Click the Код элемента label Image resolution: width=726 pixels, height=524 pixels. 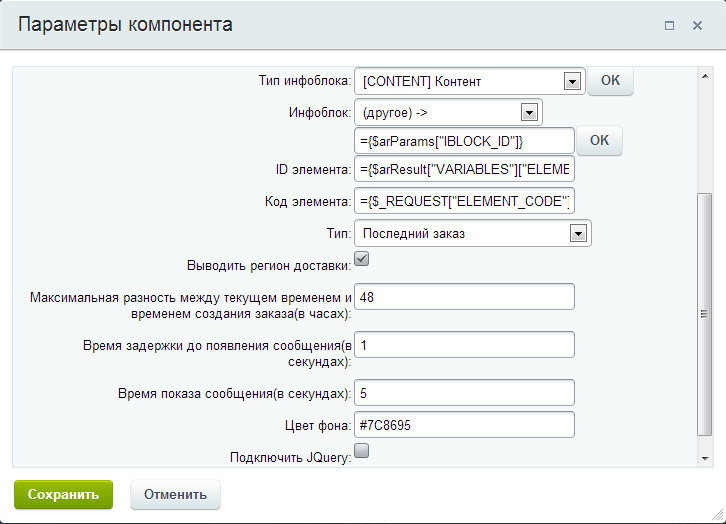[x=307, y=201]
